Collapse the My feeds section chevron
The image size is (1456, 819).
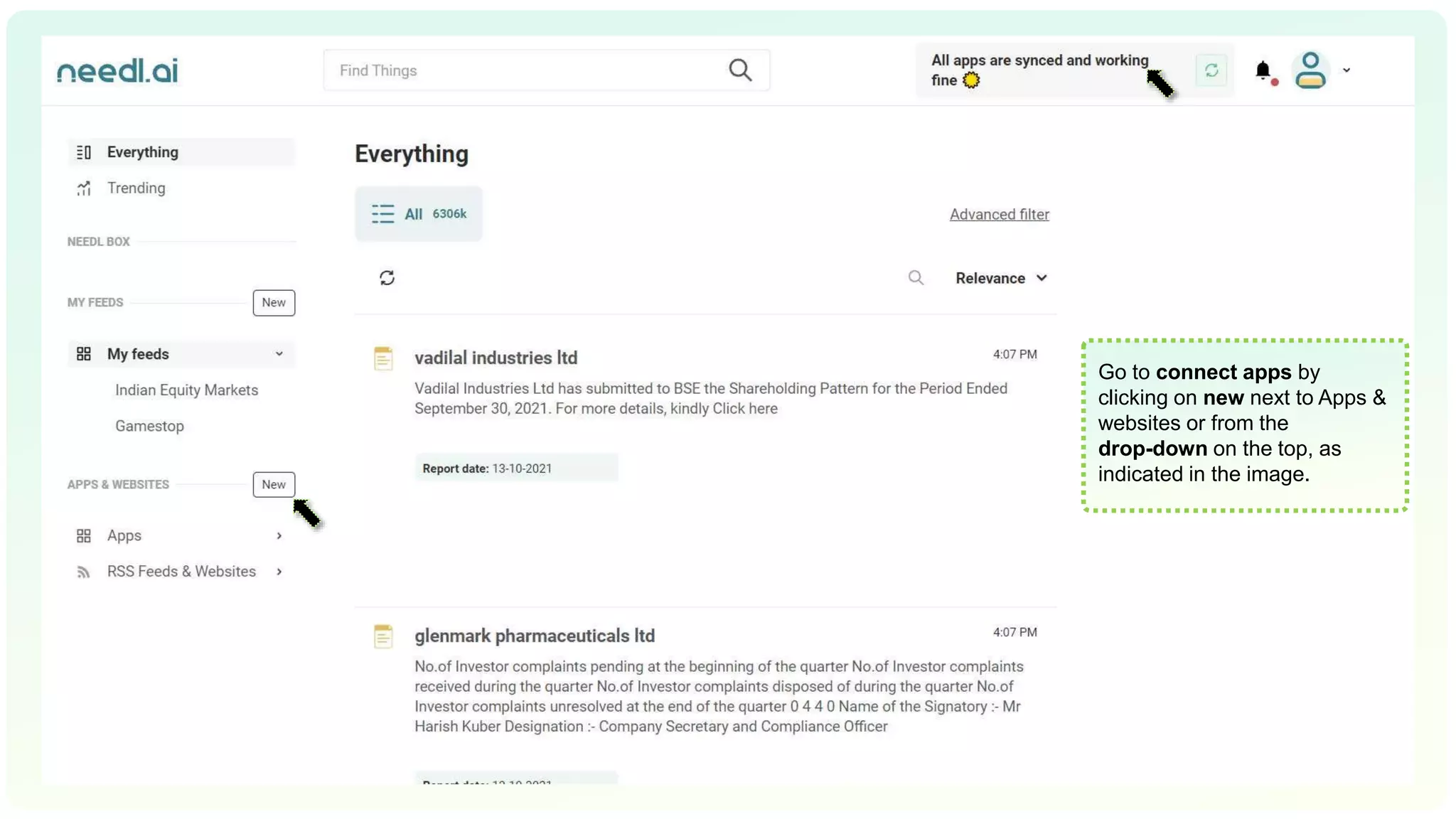279,354
